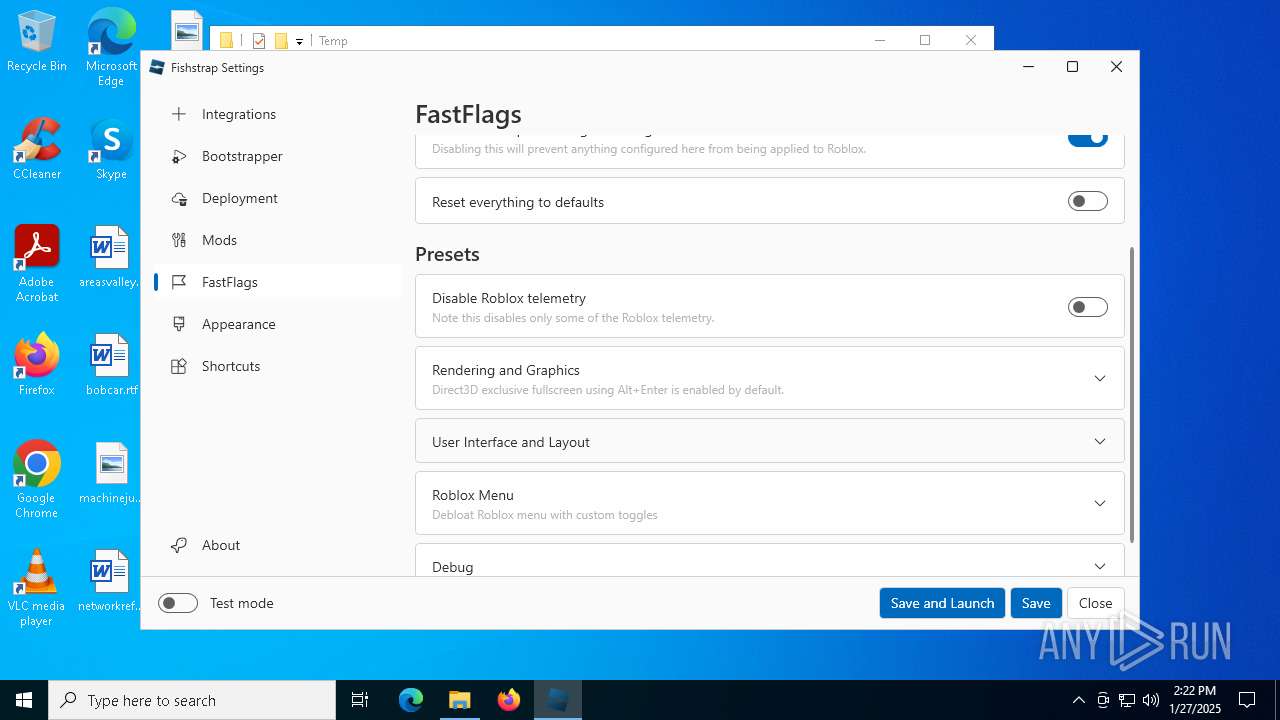The height and width of the screenshot is (720, 1280).
Task: Select areasvalley document on desktop
Action: (x=111, y=257)
